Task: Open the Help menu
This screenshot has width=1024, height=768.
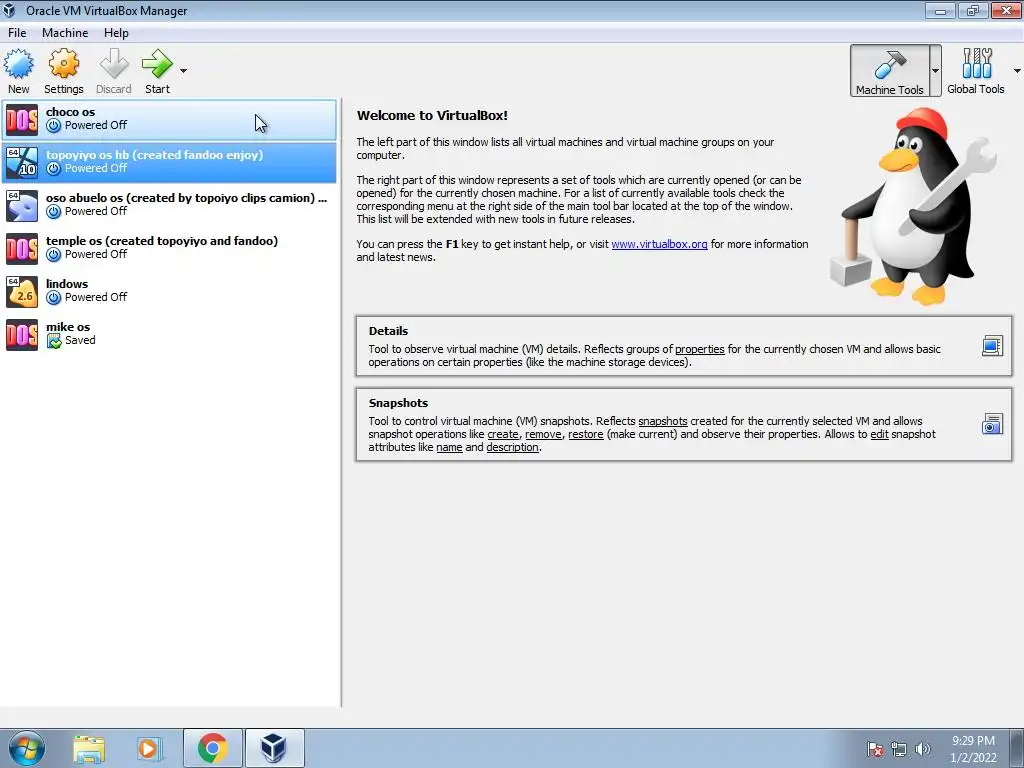Action: click(x=116, y=33)
